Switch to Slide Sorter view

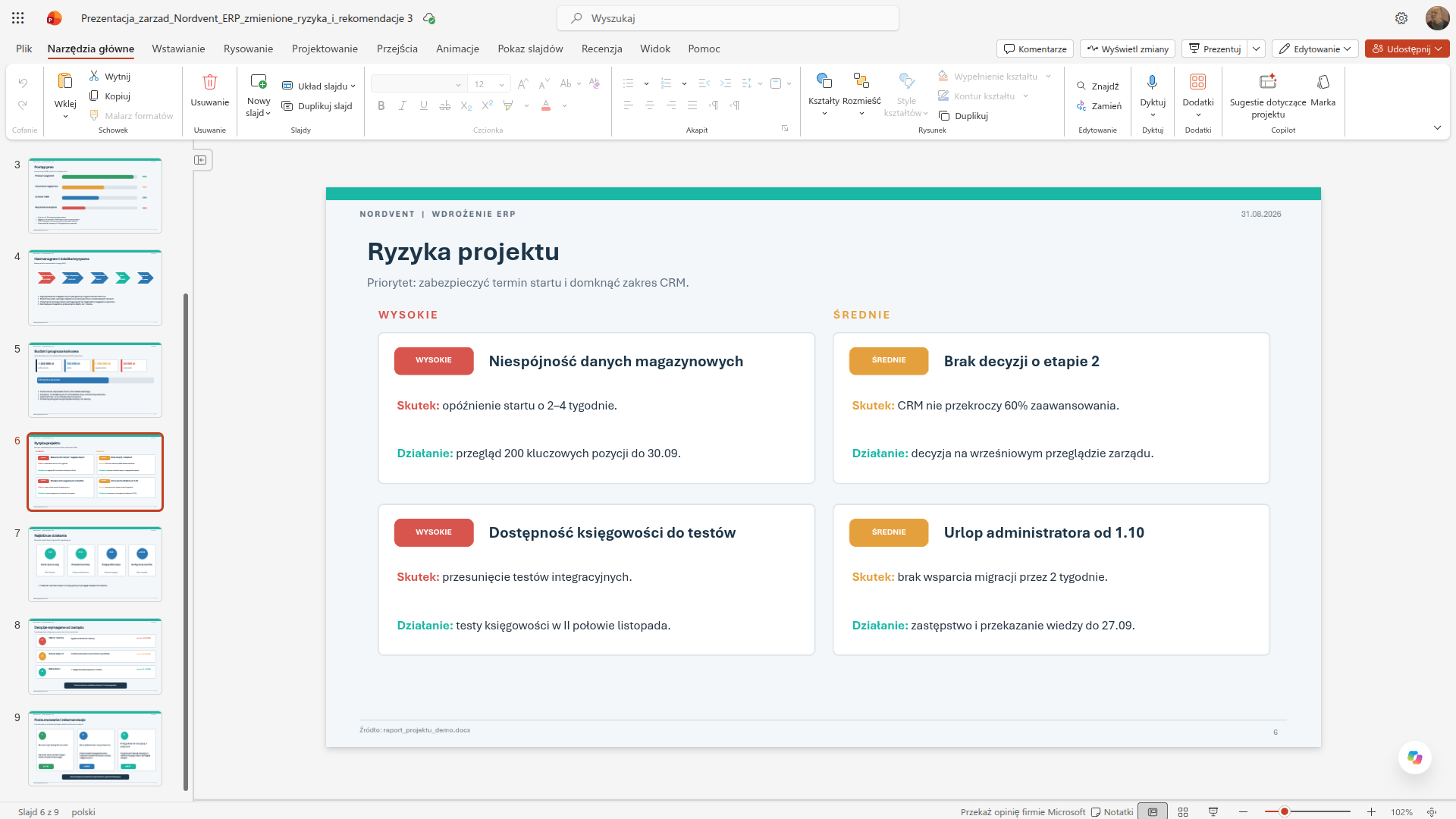(x=1183, y=811)
